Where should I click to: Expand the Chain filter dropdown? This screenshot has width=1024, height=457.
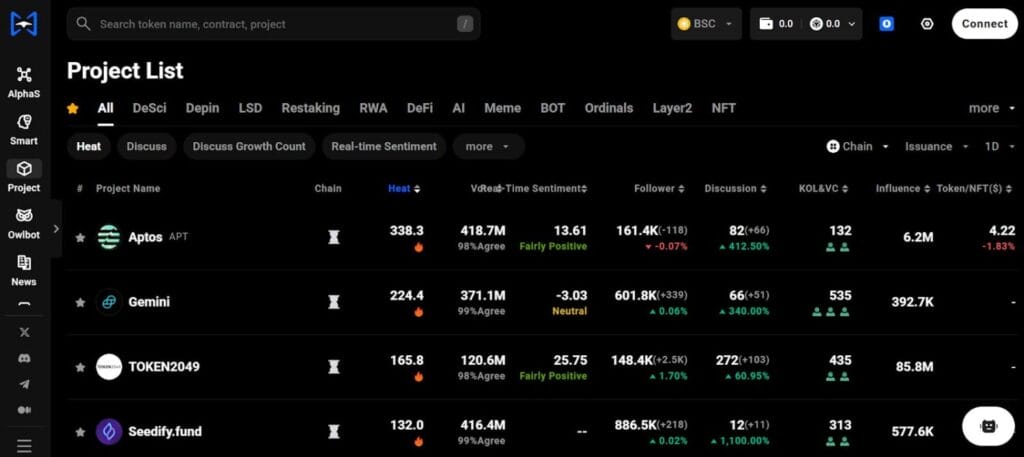point(858,146)
